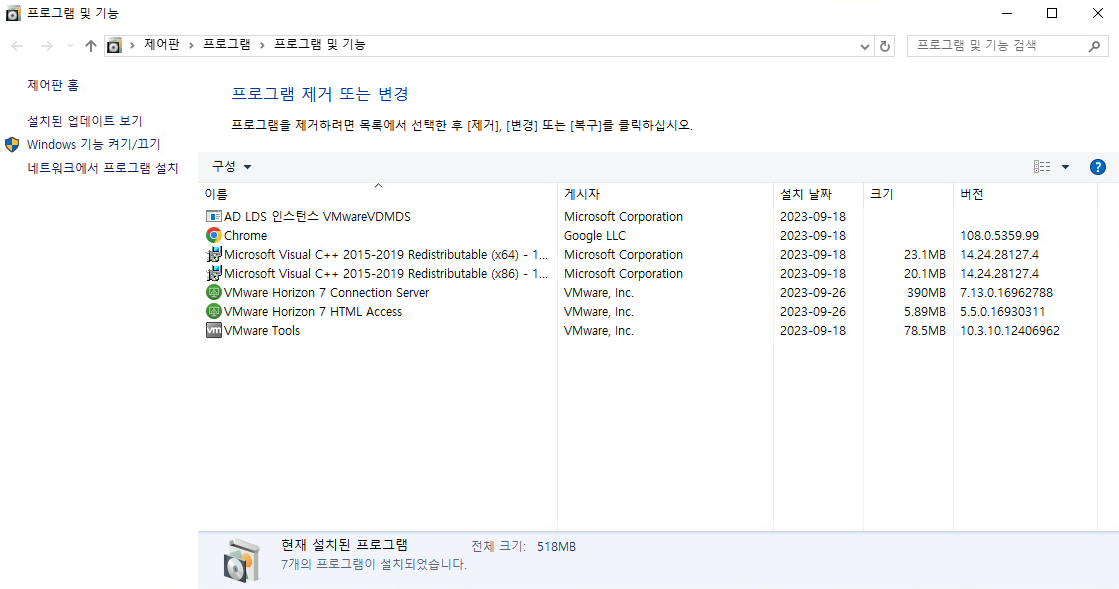Open 네트워크에서 프로그램 설치 link
1119x589 pixels.
103,168
